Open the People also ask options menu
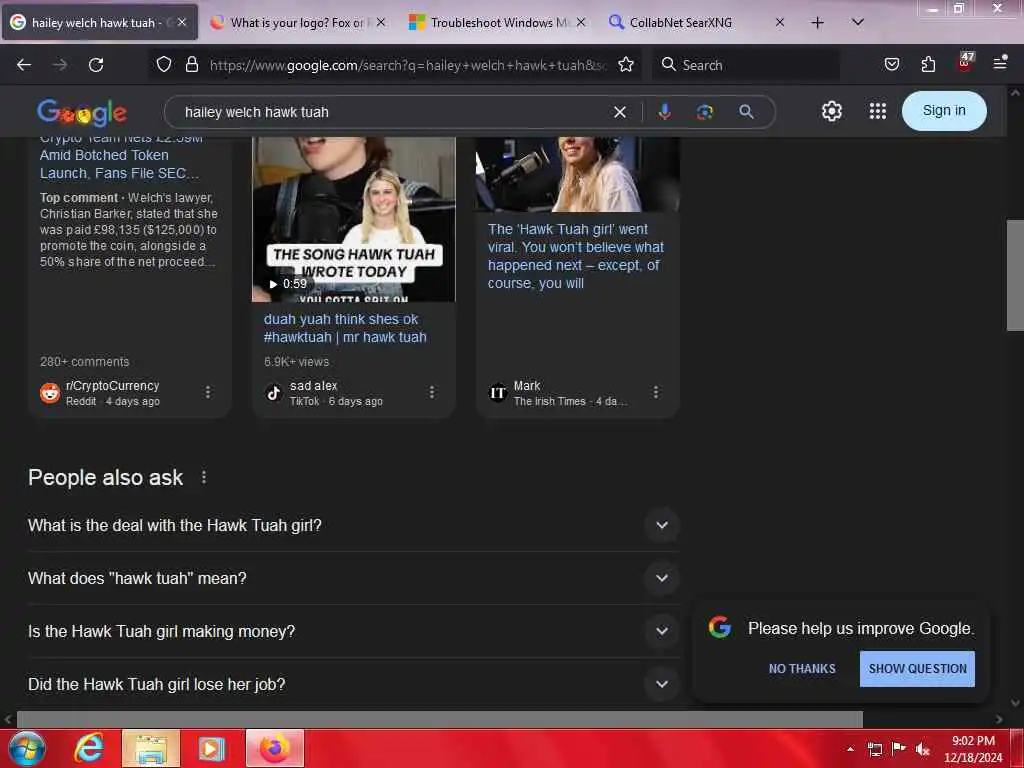 204,477
